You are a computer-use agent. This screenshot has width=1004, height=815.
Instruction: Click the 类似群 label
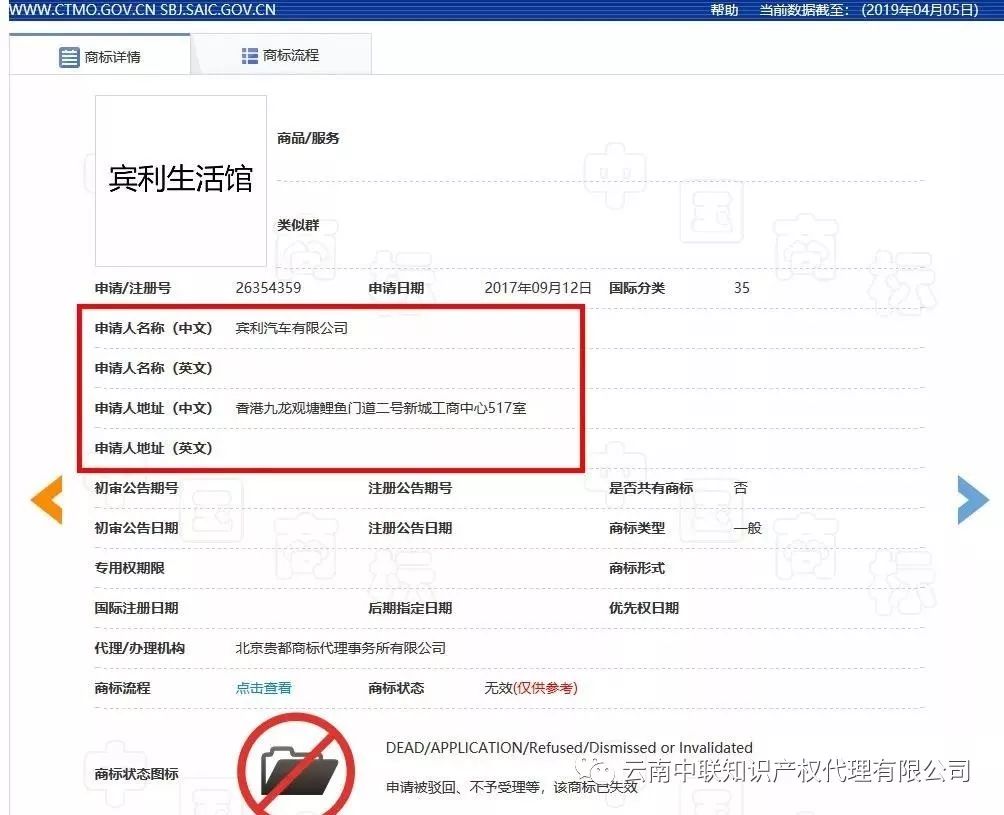(298, 225)
